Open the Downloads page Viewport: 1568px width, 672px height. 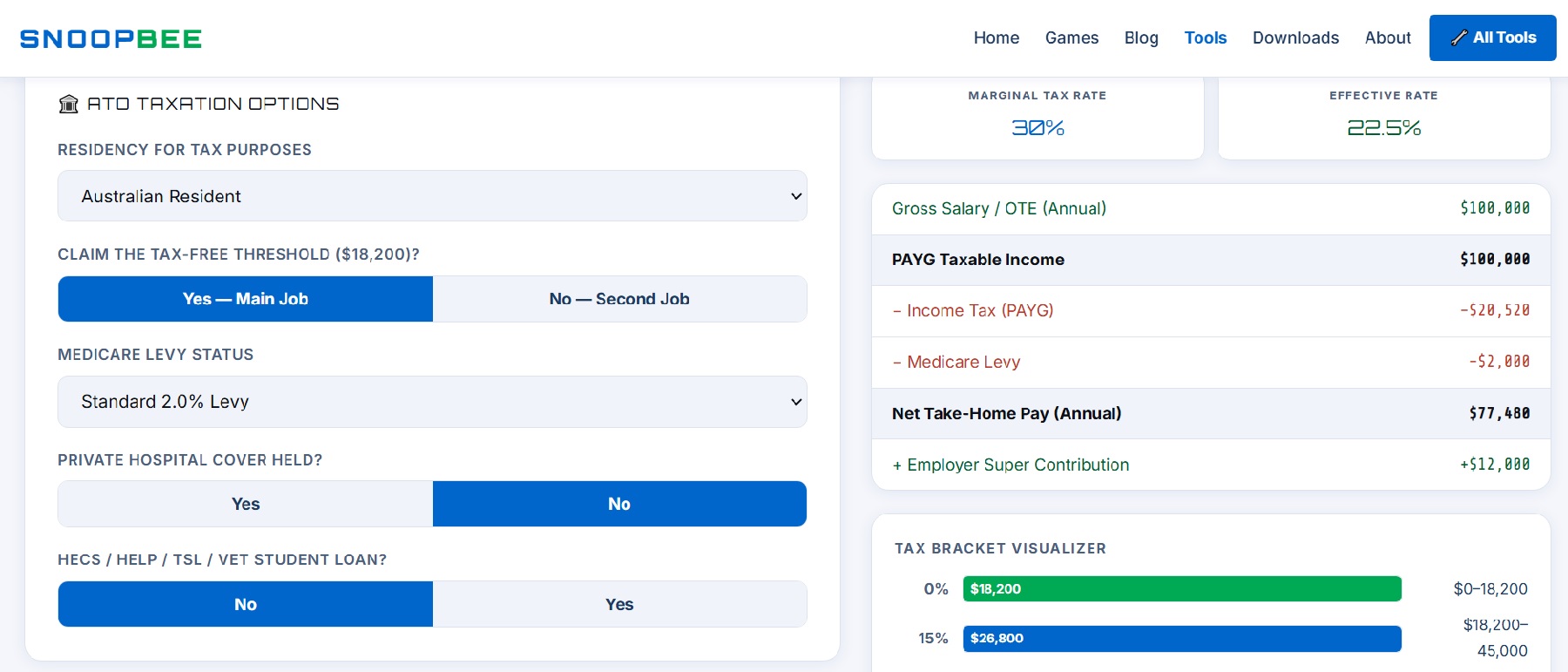click(x=1295, y=37)
